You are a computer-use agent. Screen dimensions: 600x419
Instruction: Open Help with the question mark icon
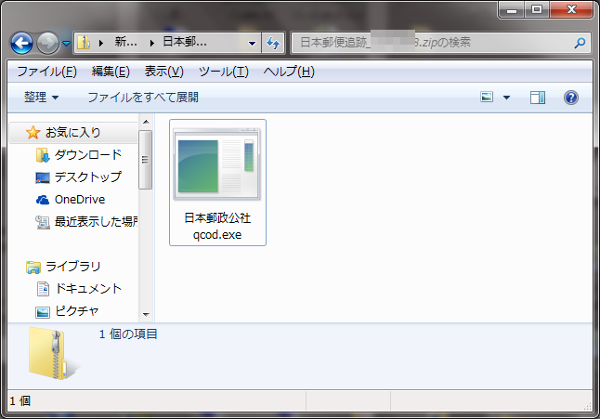pyautogui.click(x=571, y=97)
